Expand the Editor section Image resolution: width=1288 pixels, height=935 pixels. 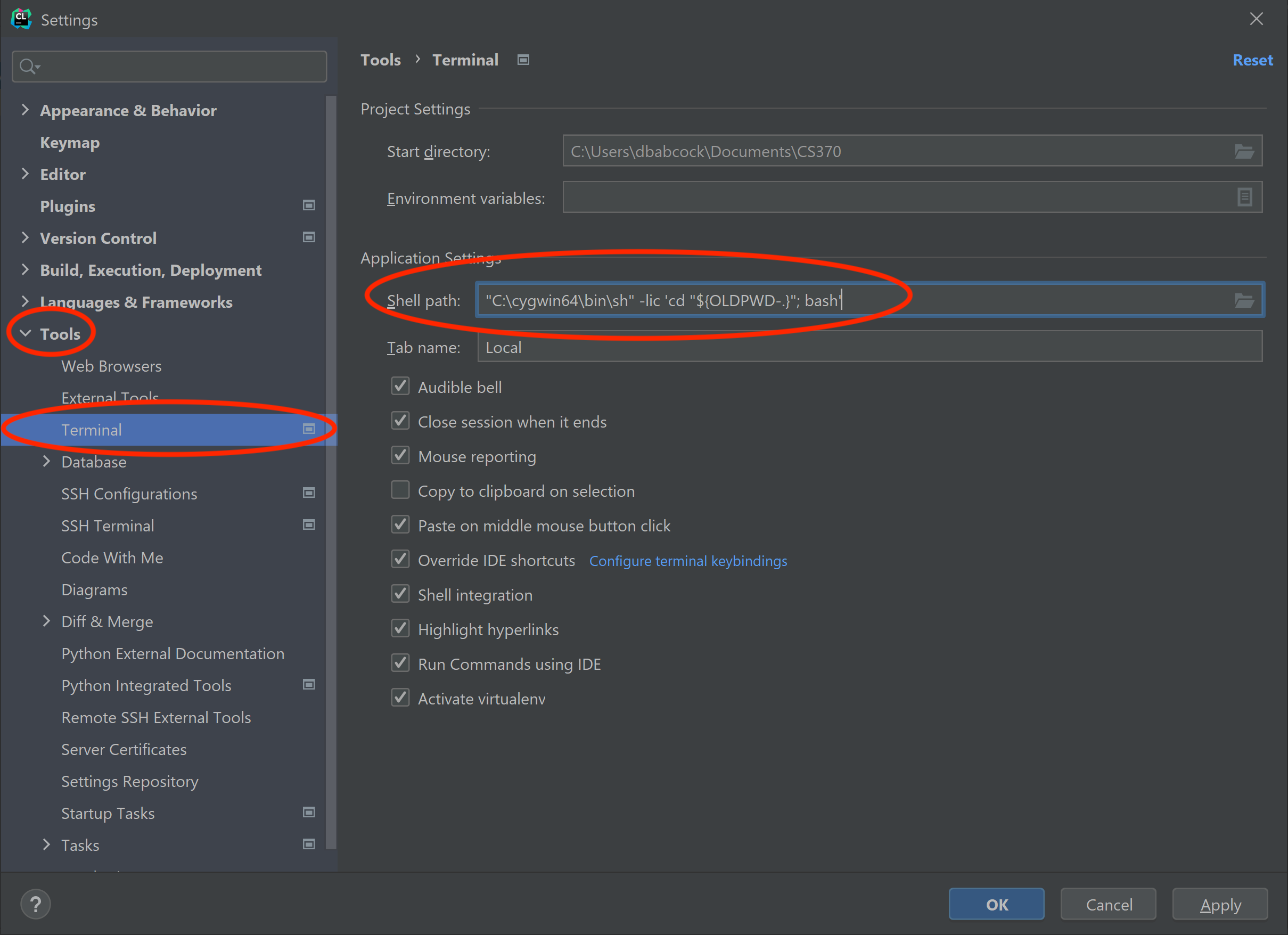tap(25, 174)
